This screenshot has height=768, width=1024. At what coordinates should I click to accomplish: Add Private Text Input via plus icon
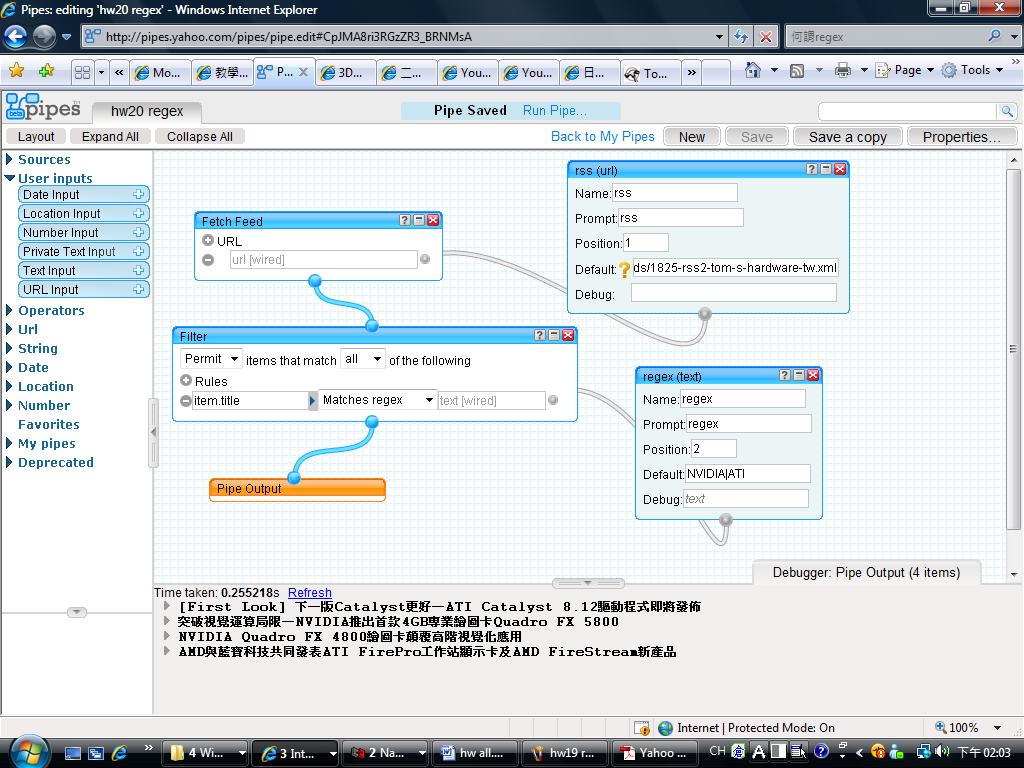click(138, 251)
